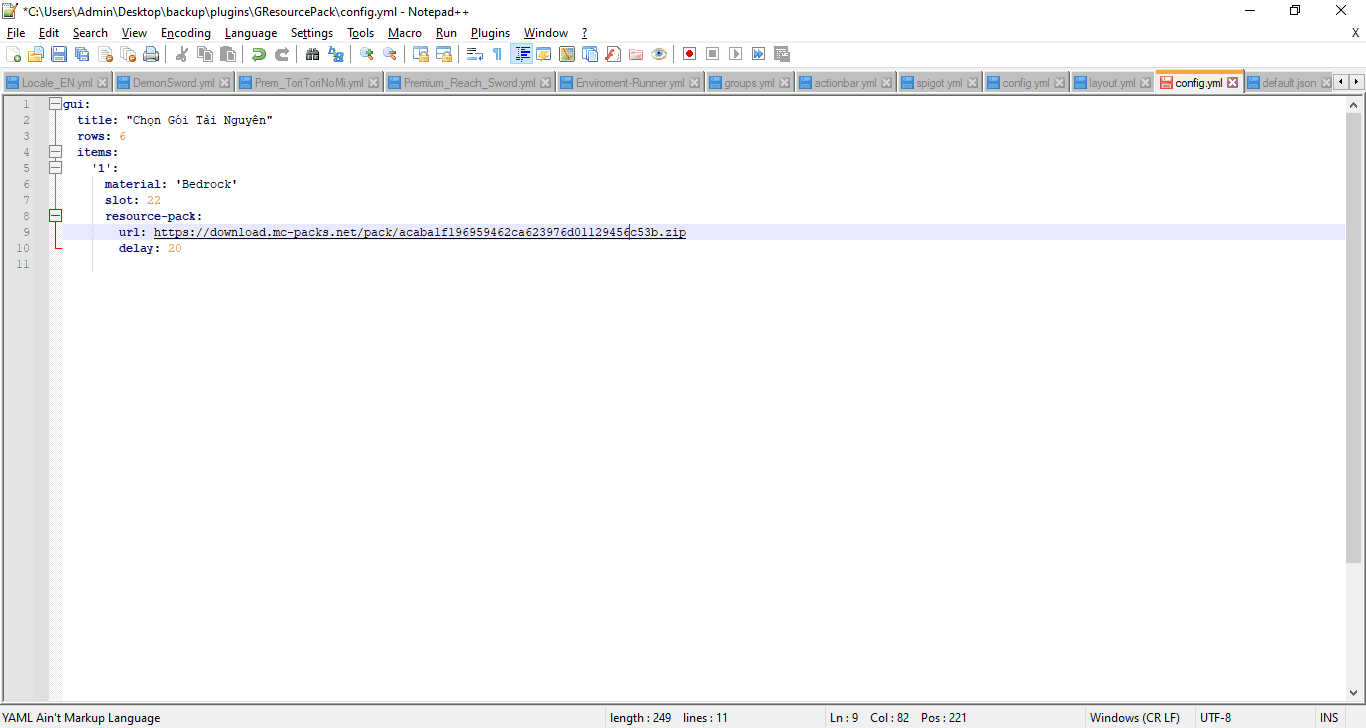Click the Save All toolbar icon
This screenshot has height=728, width=1366.
coord(82,54)
